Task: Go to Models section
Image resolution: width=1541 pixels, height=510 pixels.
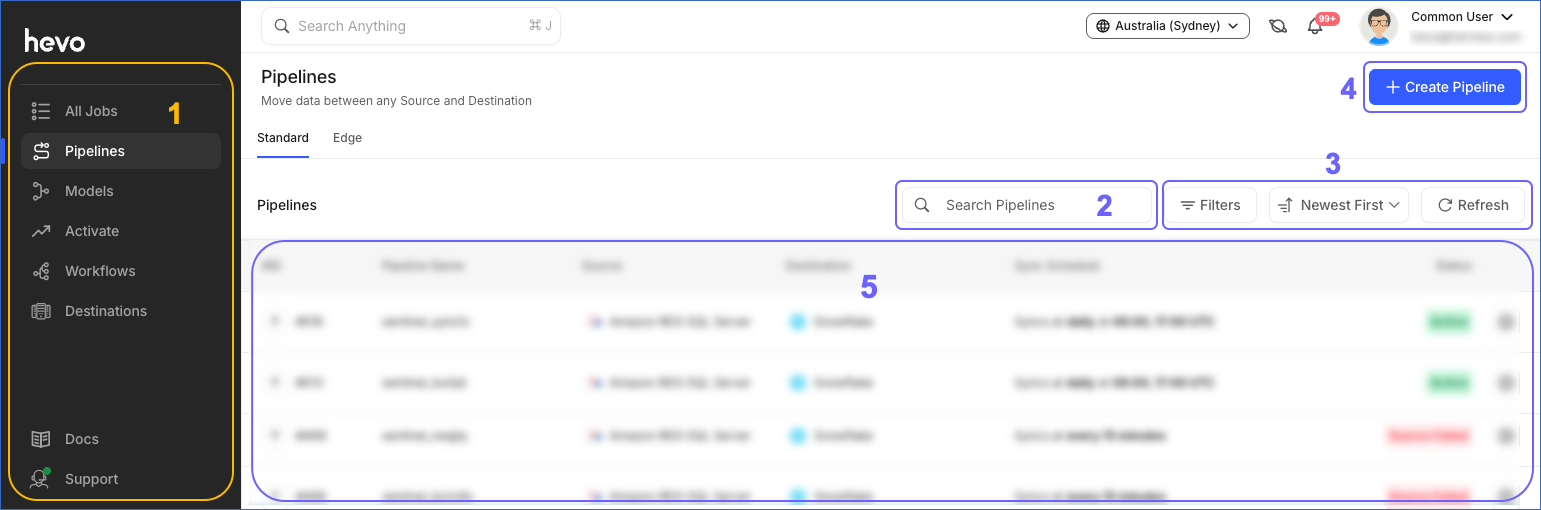Action: tap(120, 191)
